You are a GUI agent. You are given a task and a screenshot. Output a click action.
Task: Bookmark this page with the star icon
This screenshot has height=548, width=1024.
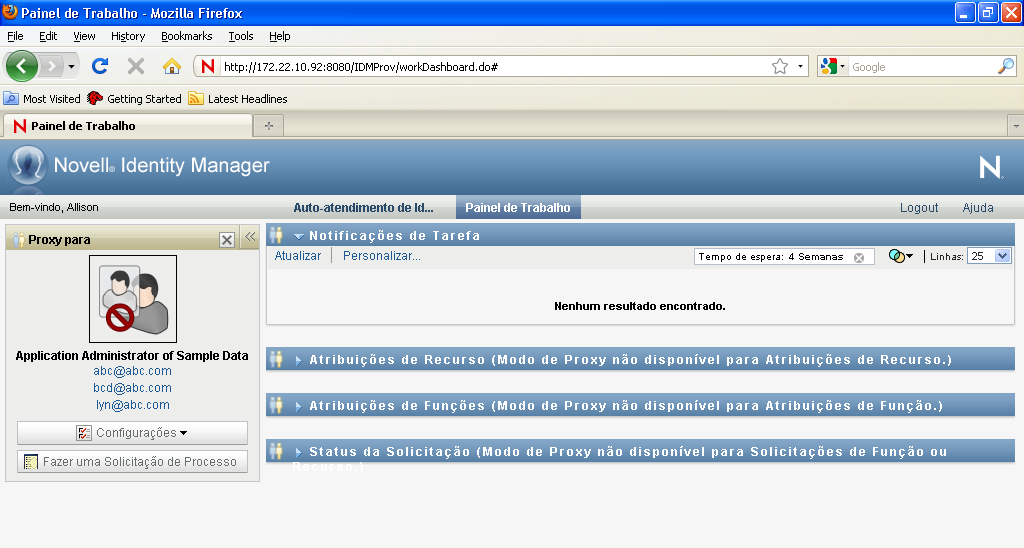[x=780, y=67]
